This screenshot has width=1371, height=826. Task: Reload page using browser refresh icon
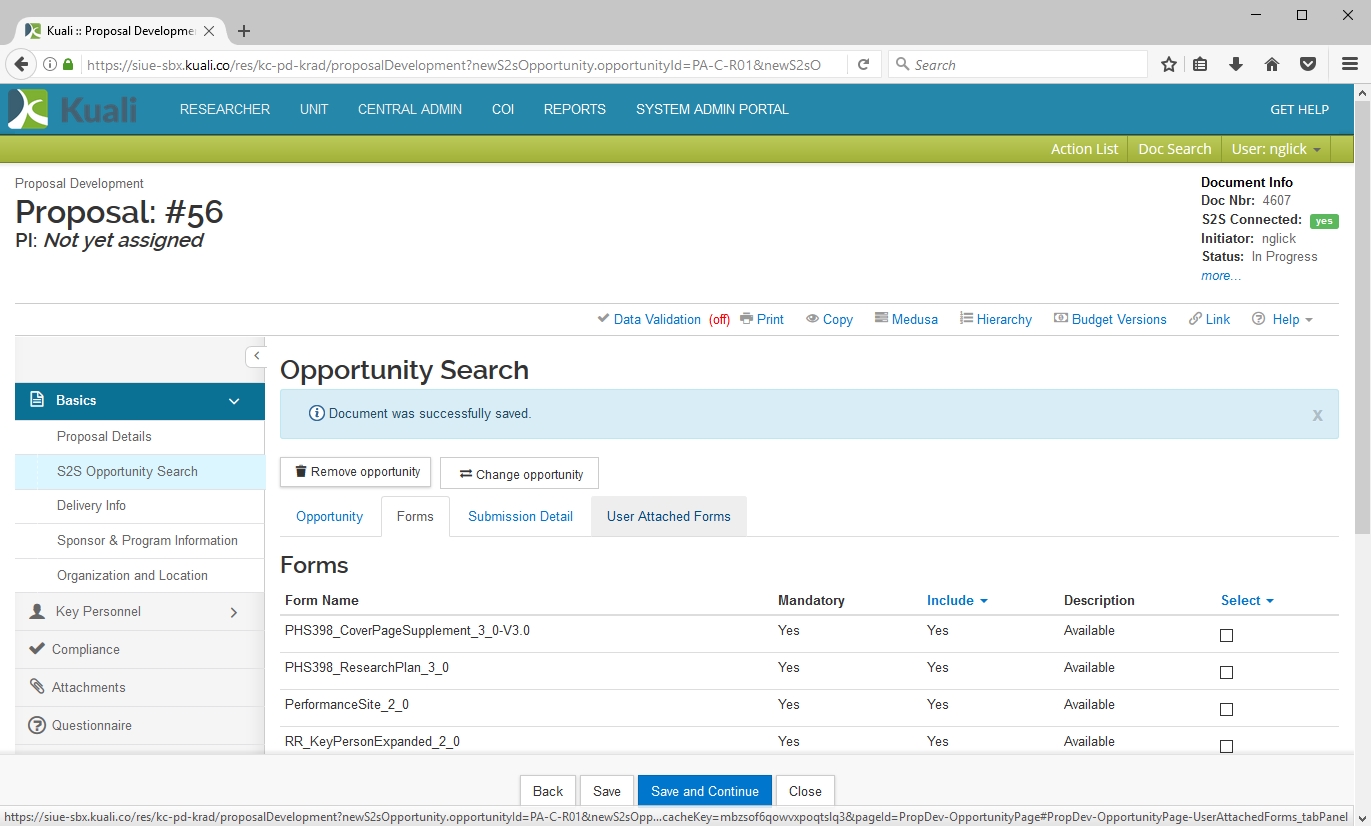(863, 65)
